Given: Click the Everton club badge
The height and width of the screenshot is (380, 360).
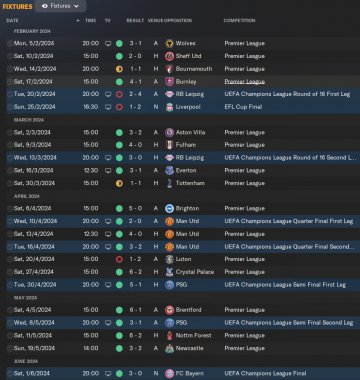Looking at the screenshot, I should (x=169, y=171).
